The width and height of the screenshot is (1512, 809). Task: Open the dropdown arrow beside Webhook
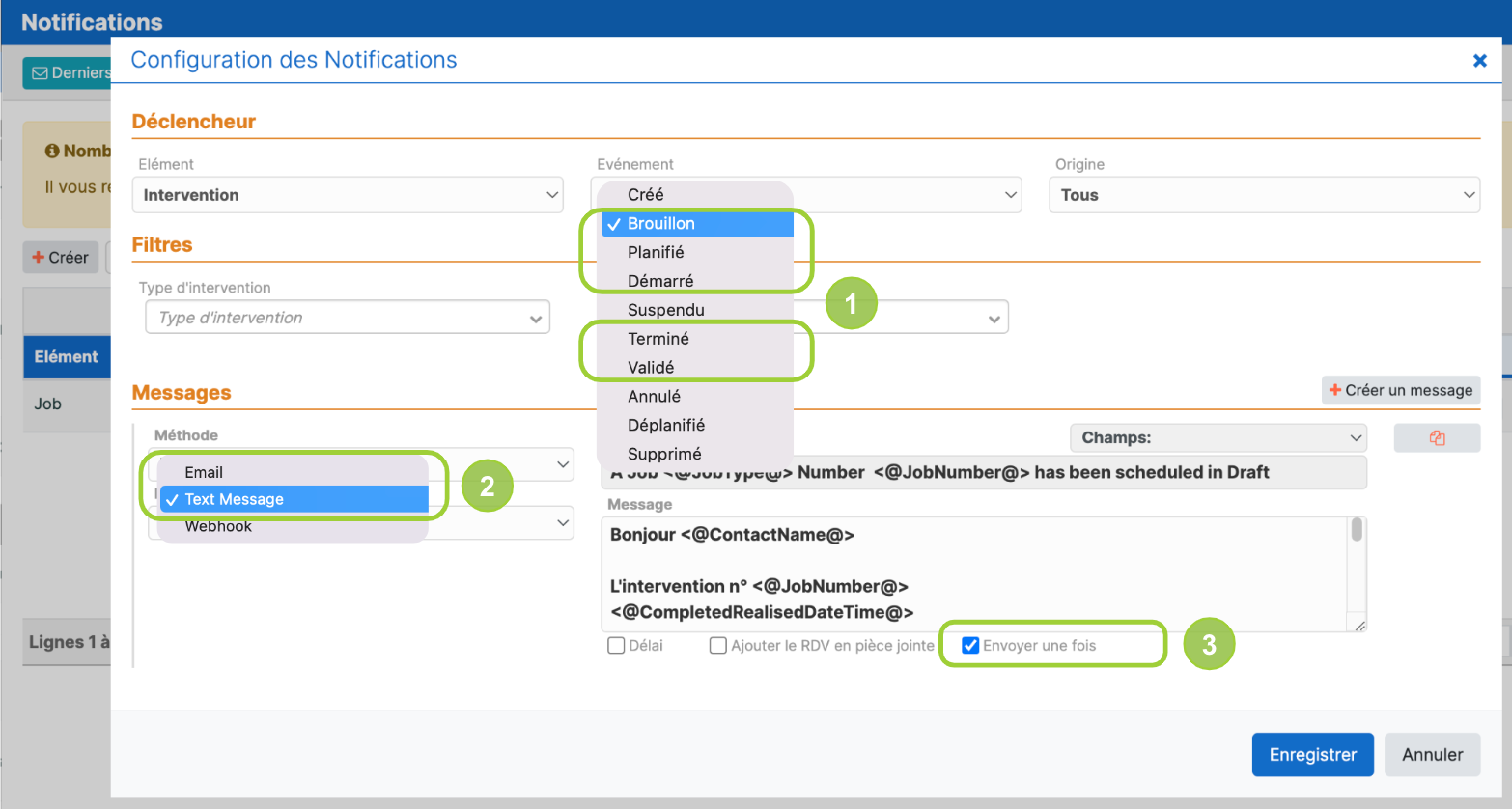563,523
